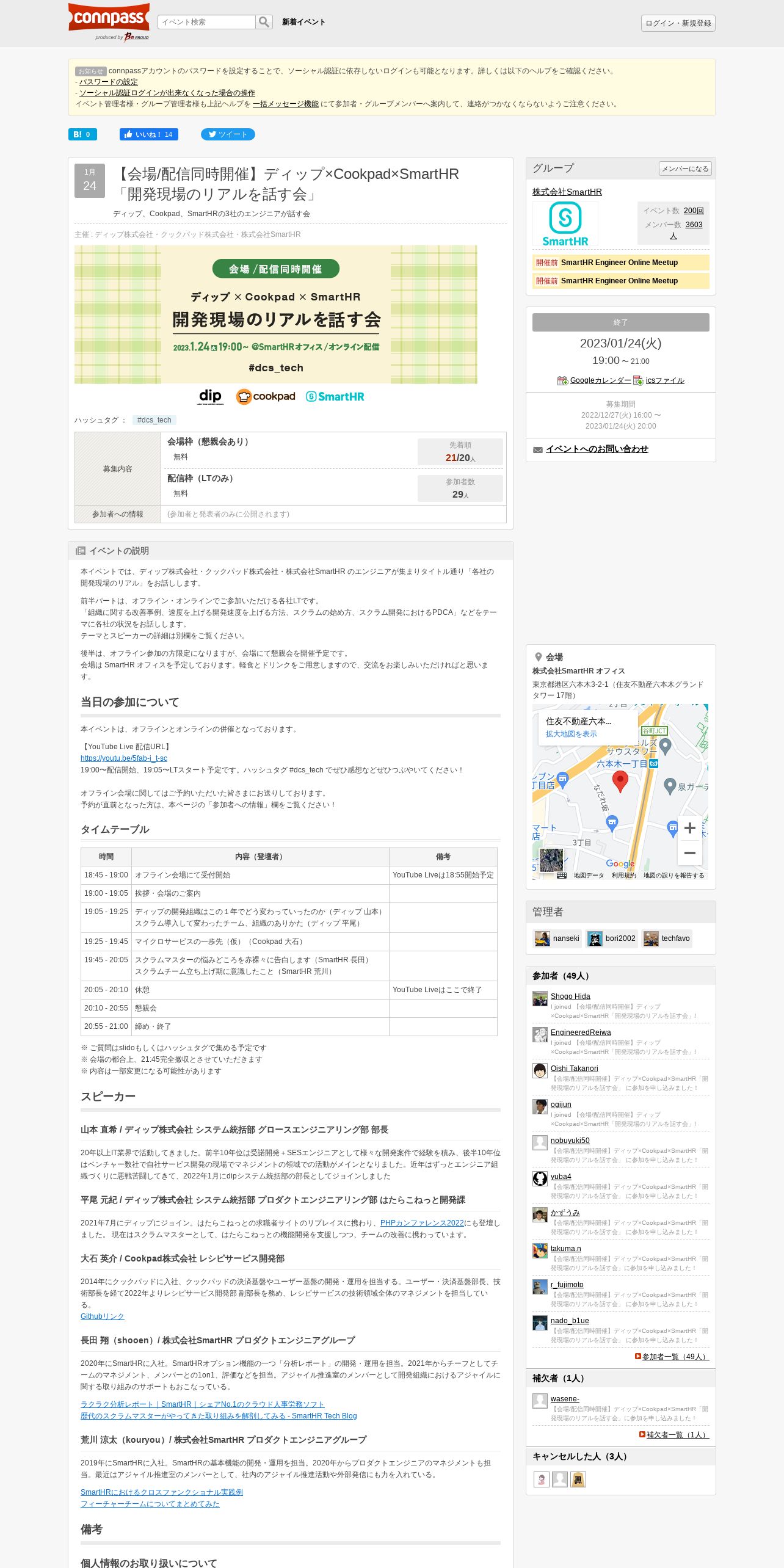Image resolution: width=784 pixels, height=1568 pixels.
Task: Click ogijun's avatar icon
Action: pos(540,1106)
